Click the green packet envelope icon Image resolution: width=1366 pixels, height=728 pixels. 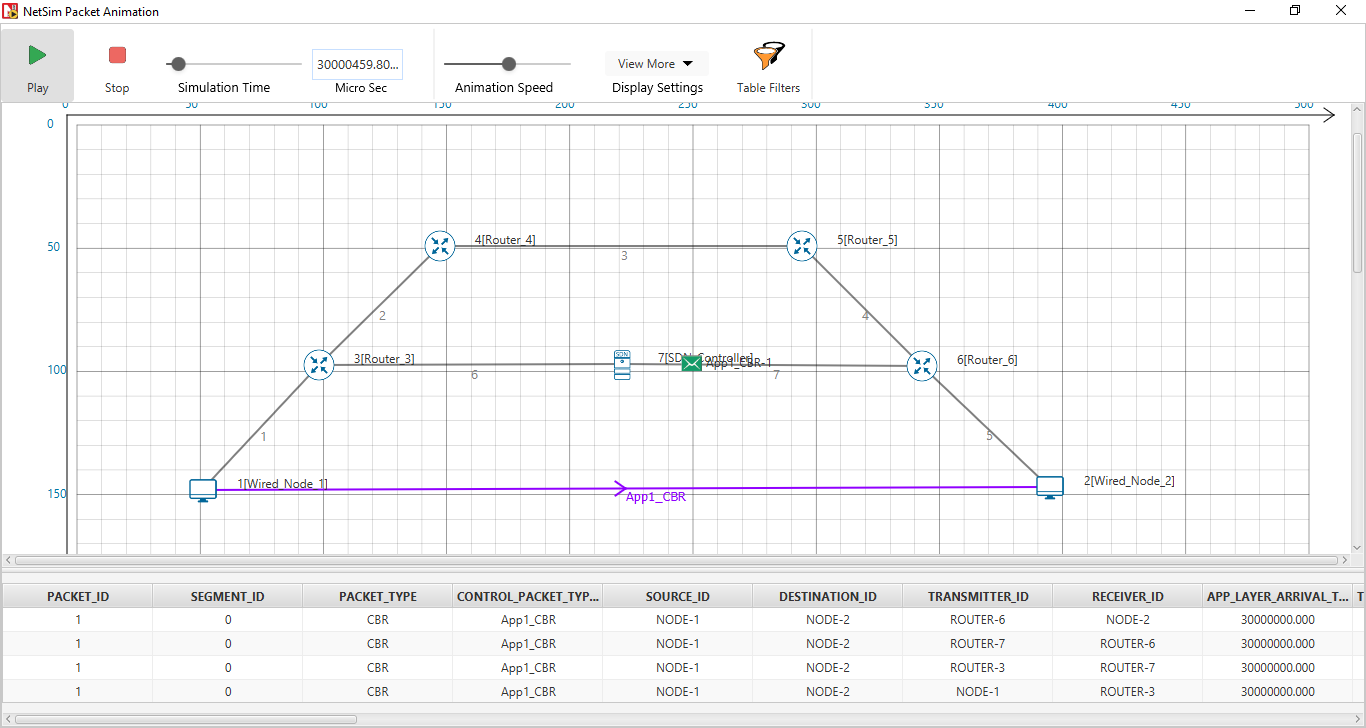[x=691, y=363]
